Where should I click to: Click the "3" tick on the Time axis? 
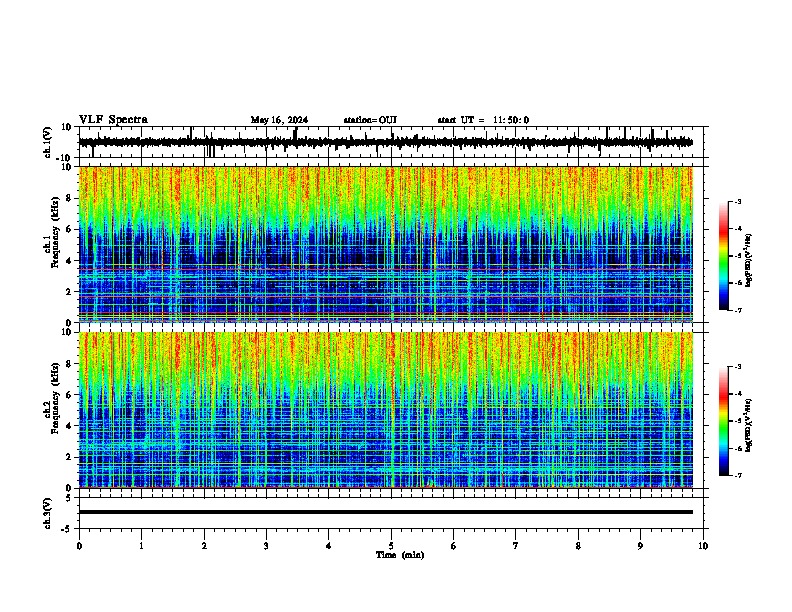coord(266,546)
